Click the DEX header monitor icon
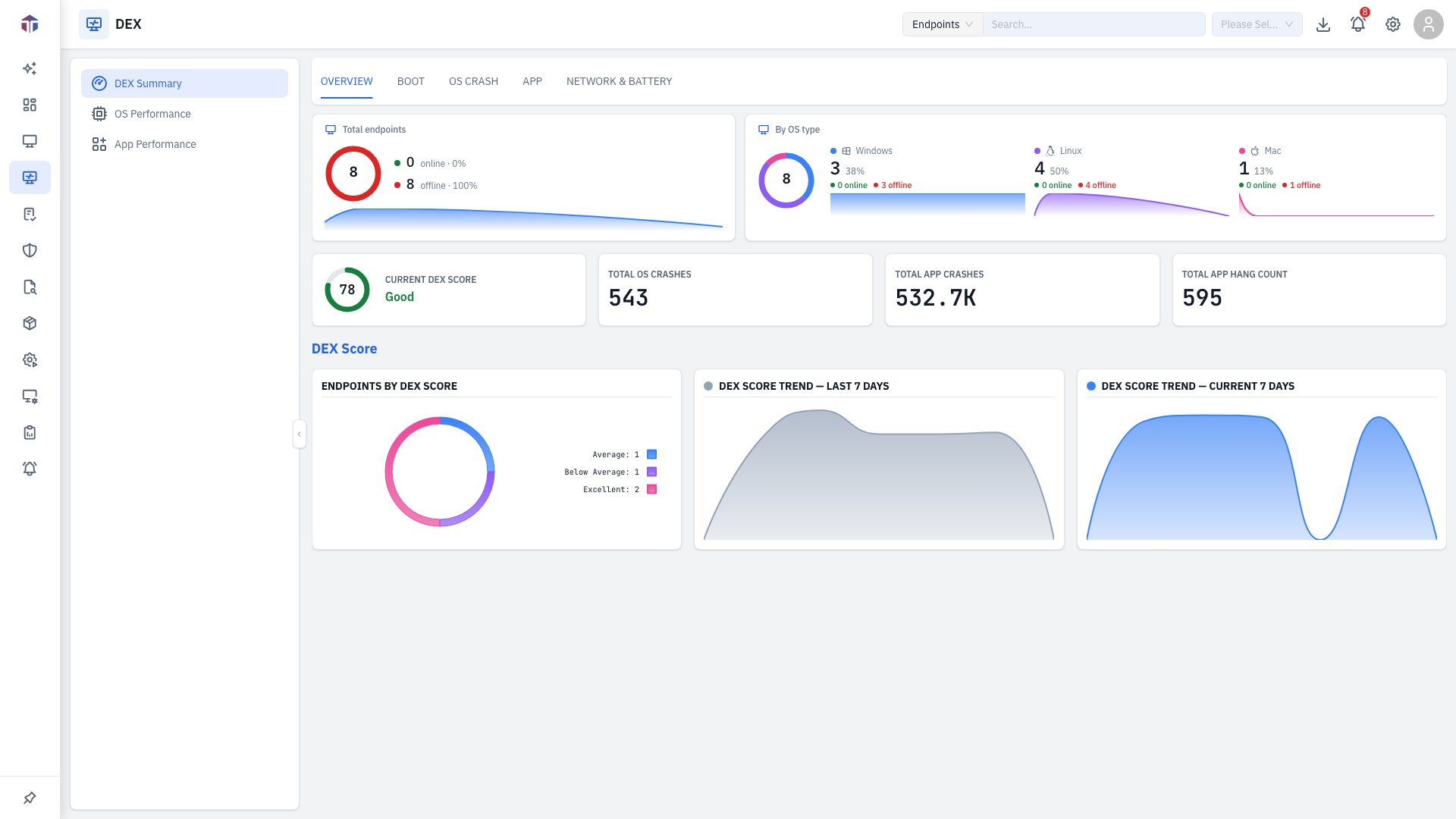The height and width of the screenshot is (819, 1456). (94, 24)
